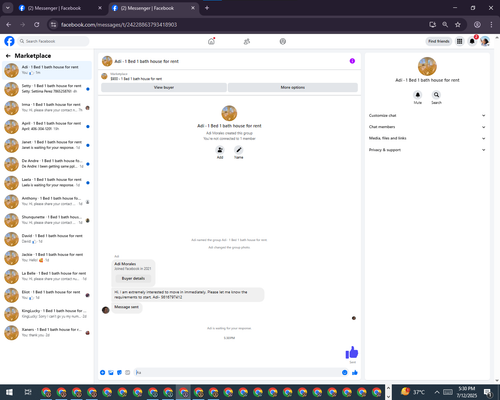This screenshot has height=400, width=500.
Task: Open more actions plus icon in composer
Action: click(103, 372)
